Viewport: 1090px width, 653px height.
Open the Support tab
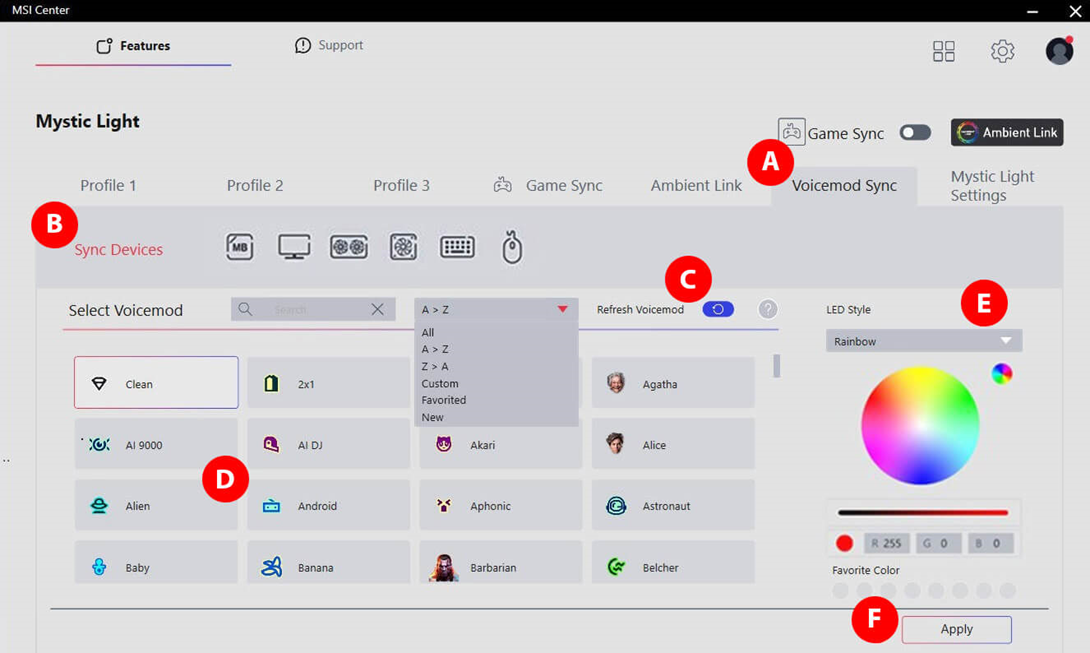tap(329, 45)
